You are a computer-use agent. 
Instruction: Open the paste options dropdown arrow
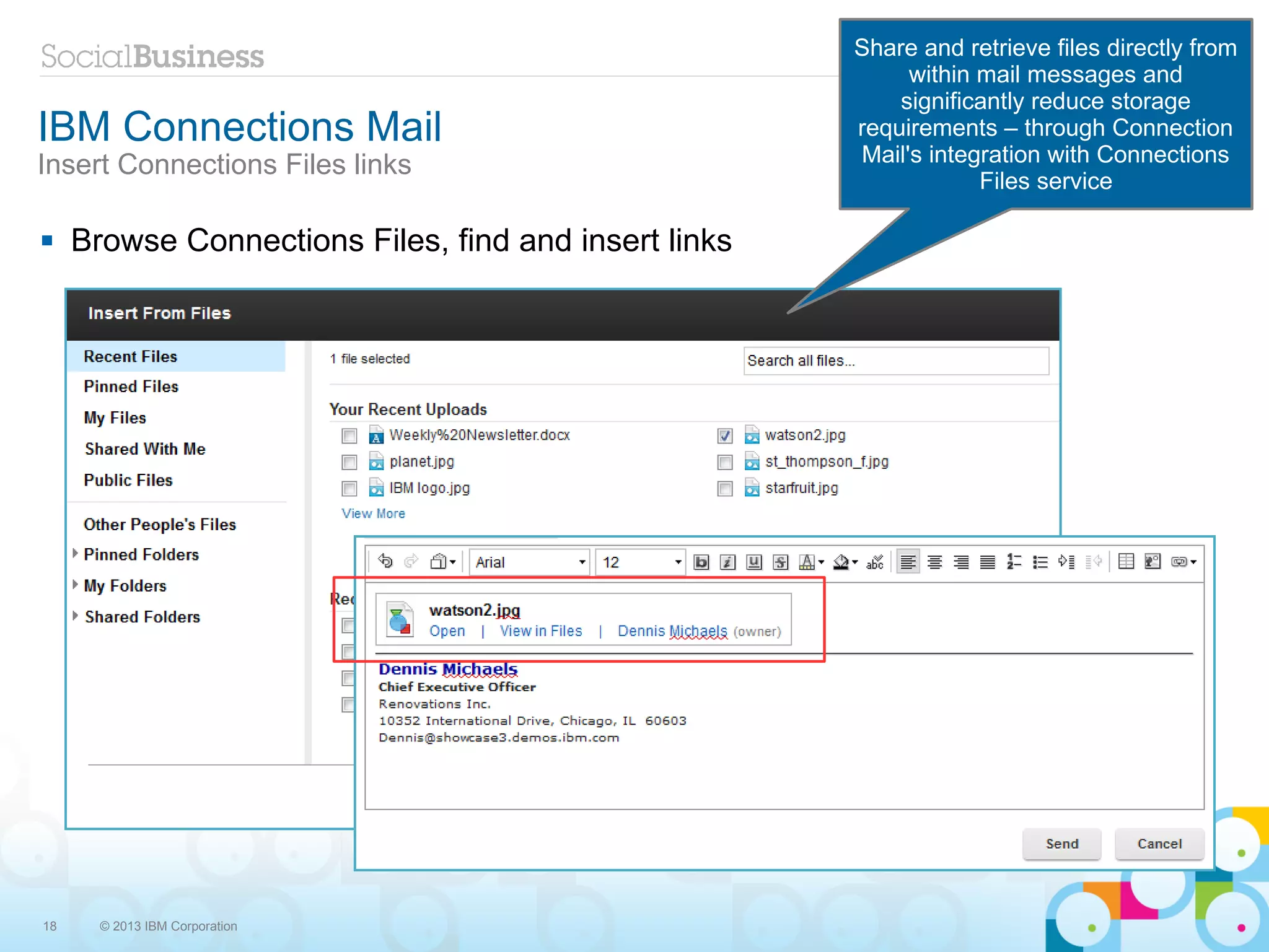click(453, 562)
